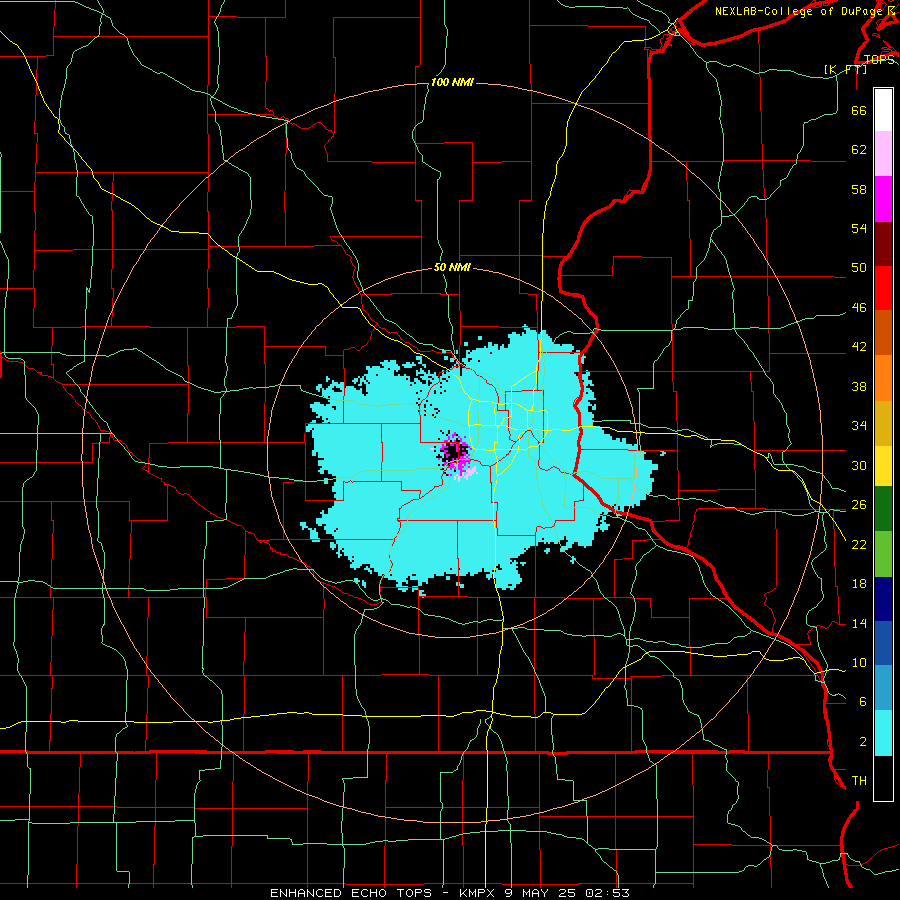900x900 pixels.
Task: Click the cyan legend swatch
Action: [883, 733]
